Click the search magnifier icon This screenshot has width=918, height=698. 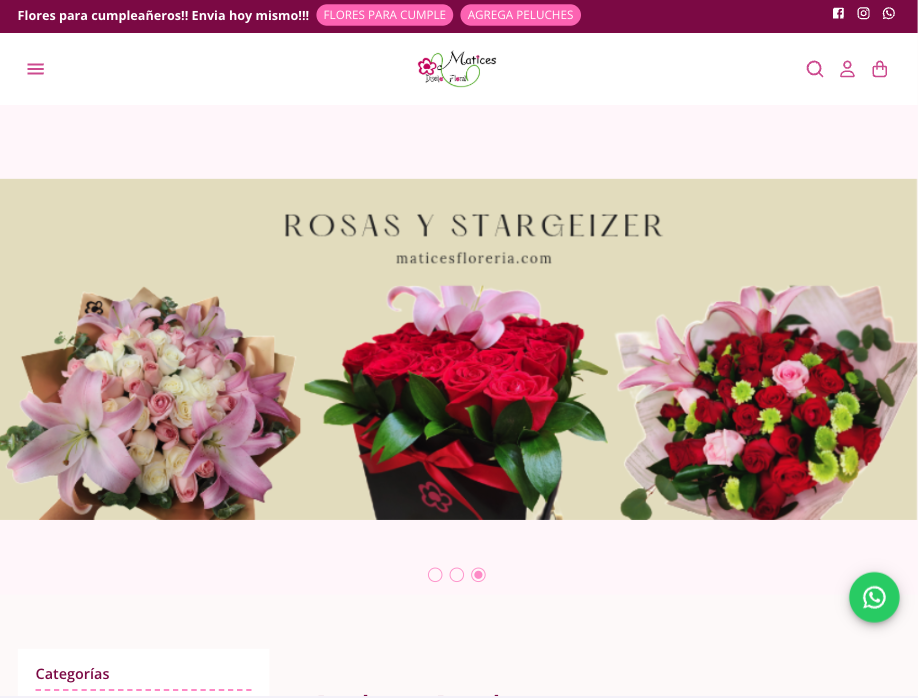point(815,69)
